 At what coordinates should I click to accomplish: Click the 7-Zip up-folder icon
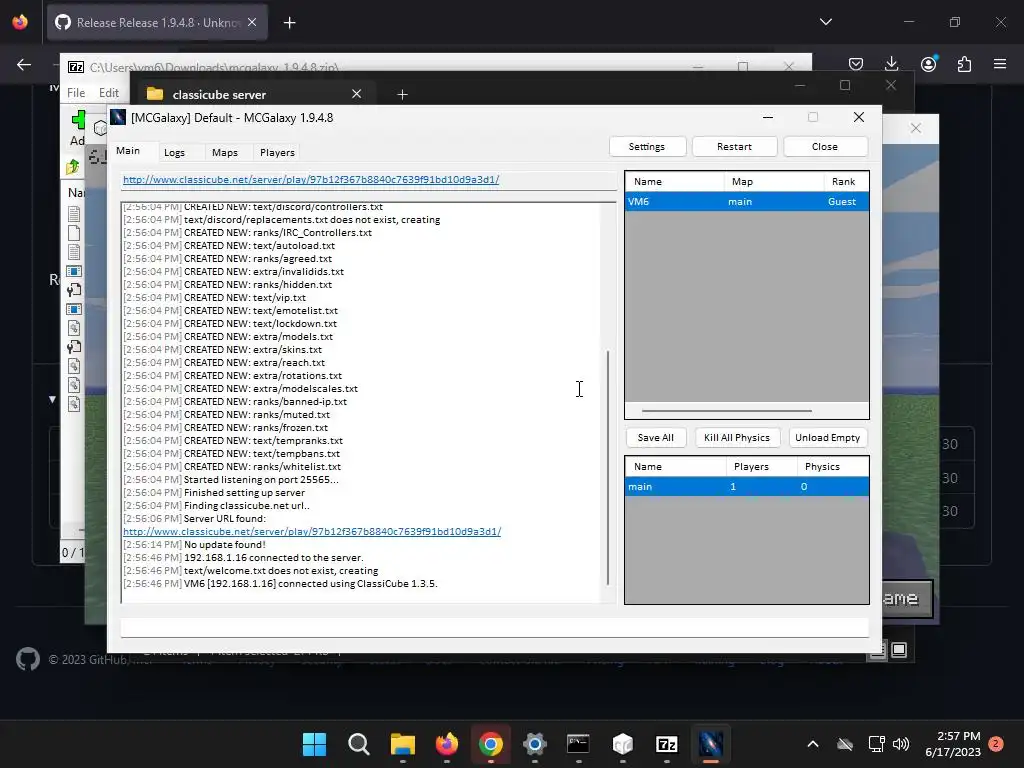pos(73,167)
